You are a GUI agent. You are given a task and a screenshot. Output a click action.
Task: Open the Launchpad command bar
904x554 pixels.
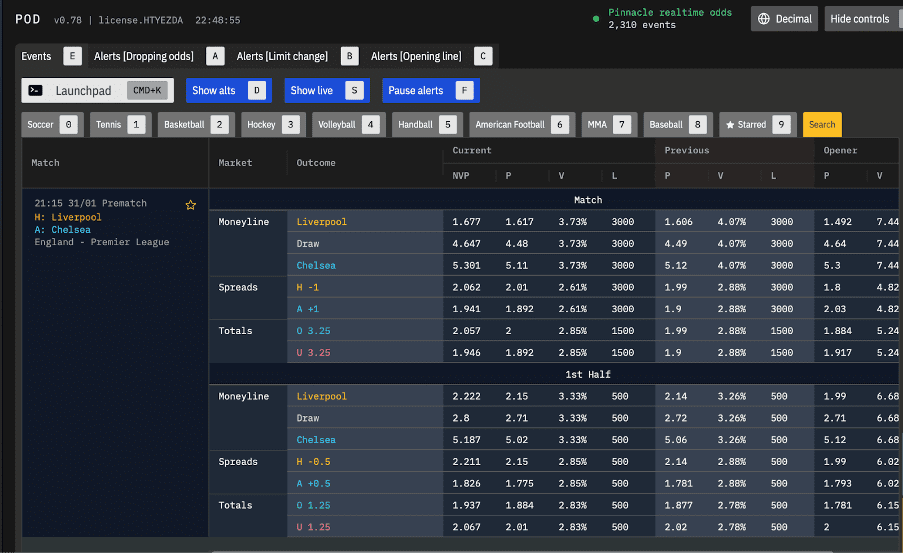click(97, 91)
